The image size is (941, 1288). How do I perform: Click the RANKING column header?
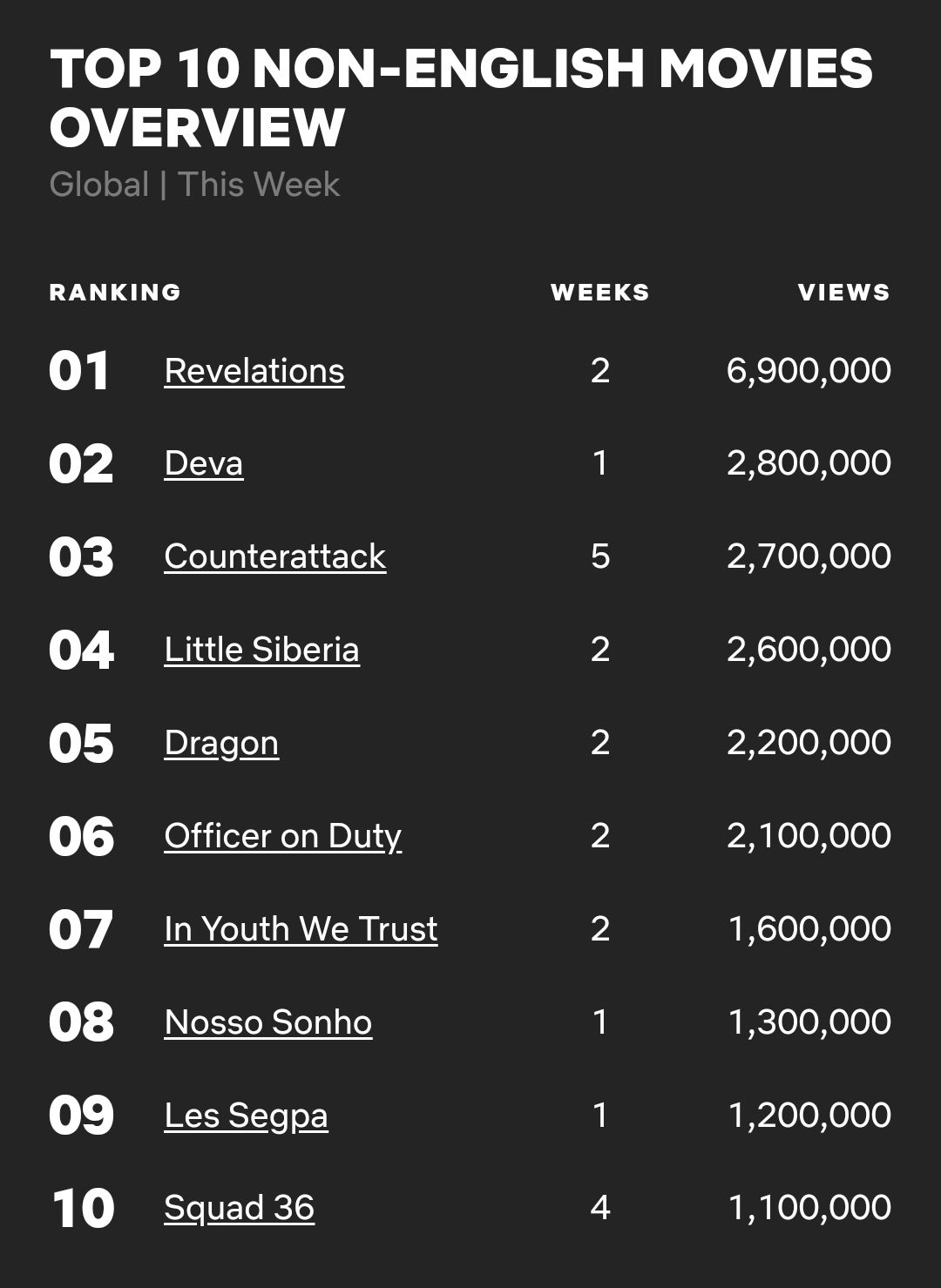115,293
